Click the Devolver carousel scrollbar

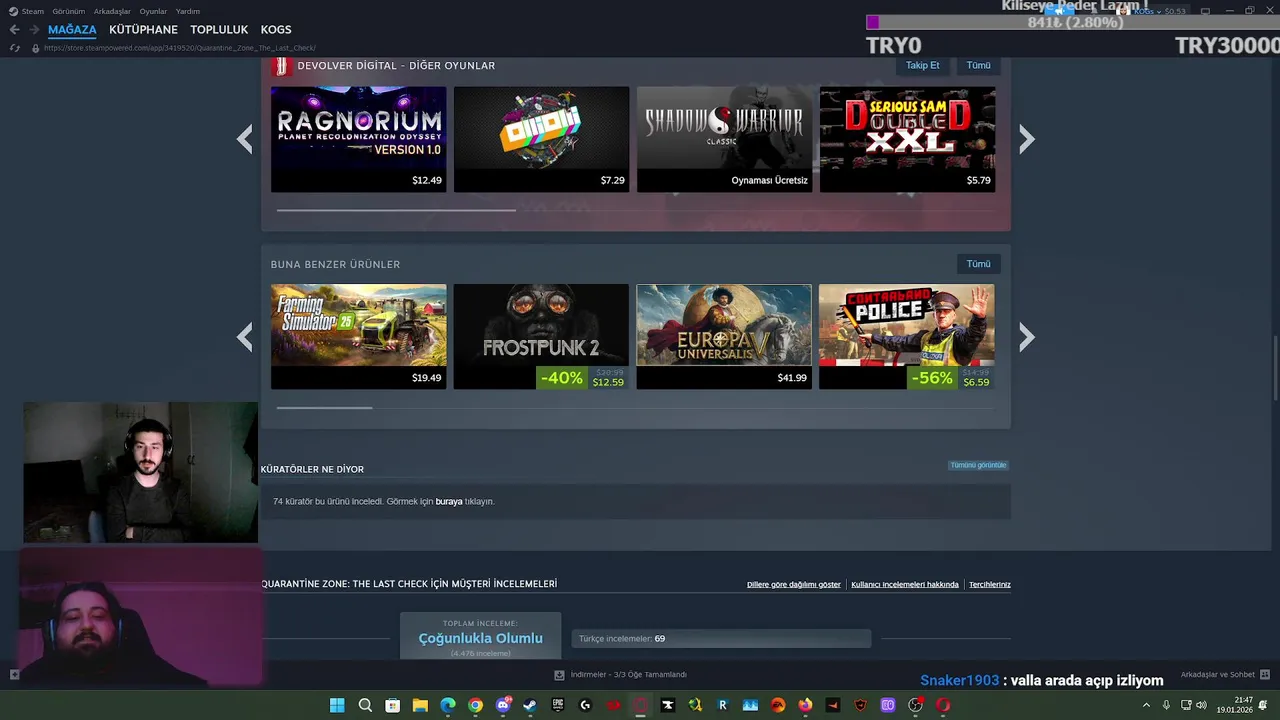point(396,210)
